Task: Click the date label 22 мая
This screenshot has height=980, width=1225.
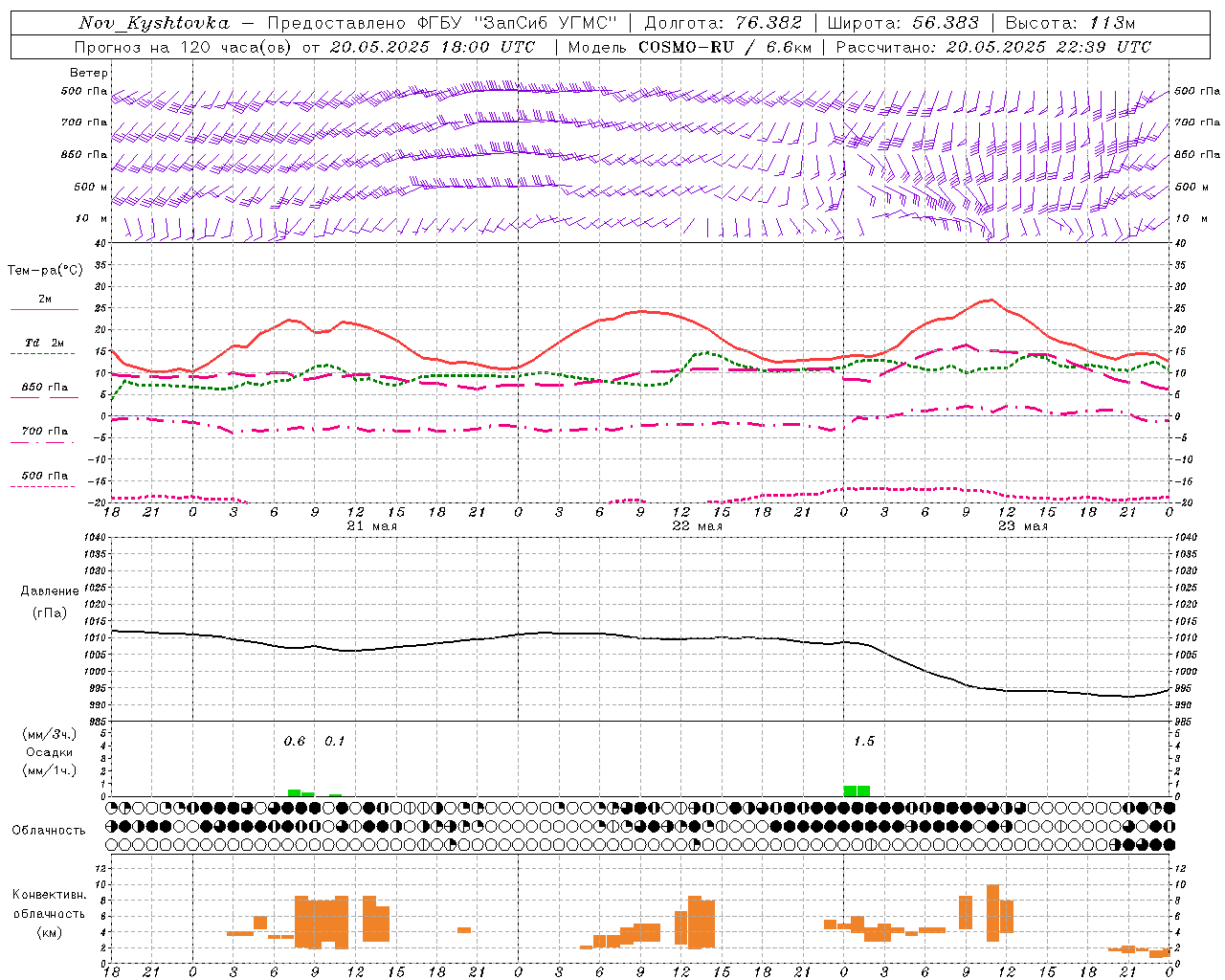Action: (x=698, y=526)
